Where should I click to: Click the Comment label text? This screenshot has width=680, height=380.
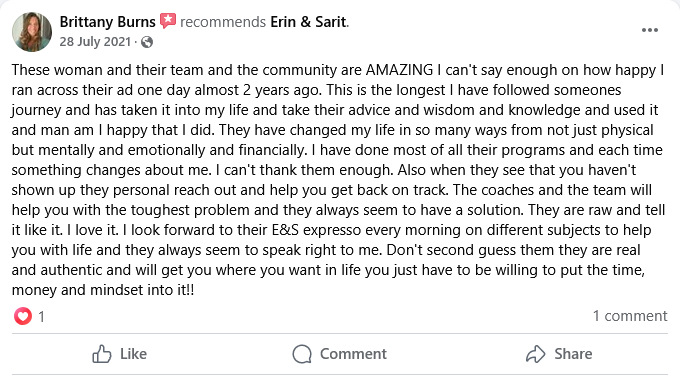click(353, 354)
